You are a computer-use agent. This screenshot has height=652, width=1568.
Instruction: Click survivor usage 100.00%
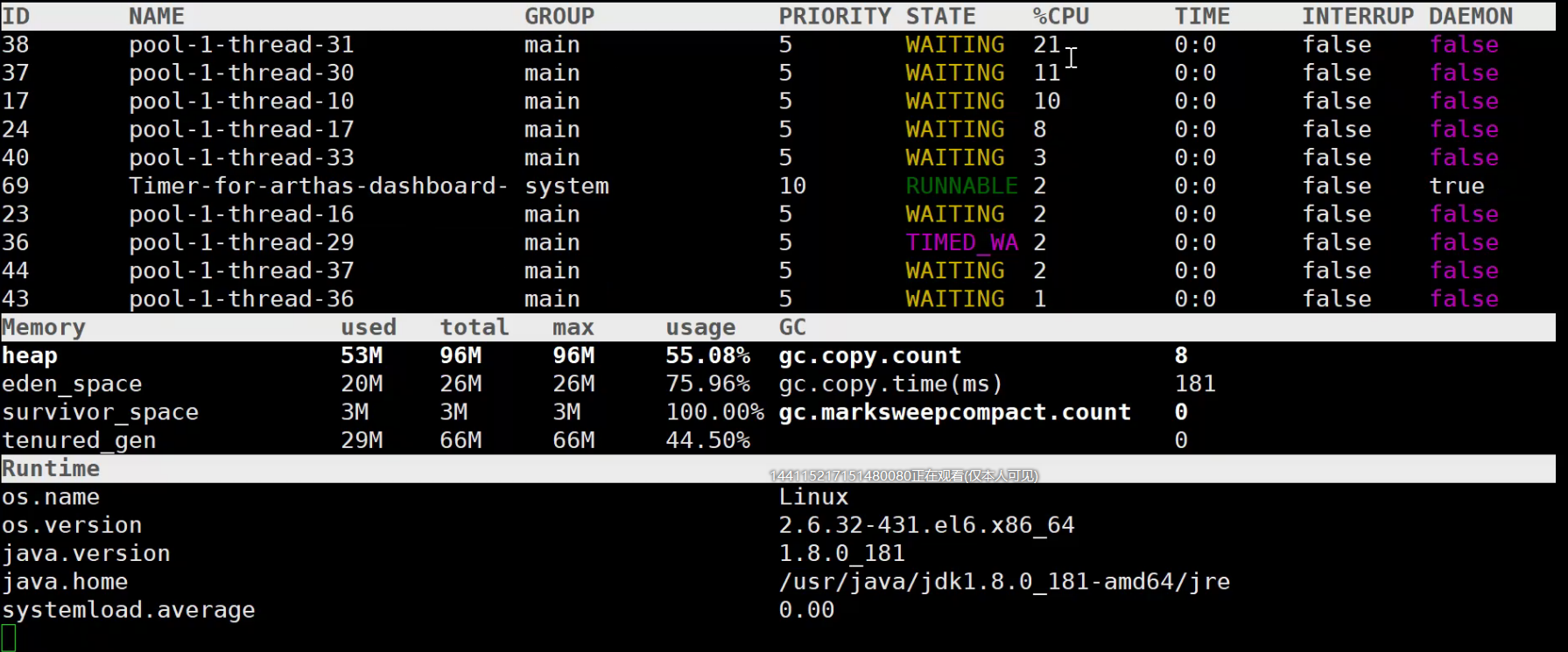(x=715, y=412)
